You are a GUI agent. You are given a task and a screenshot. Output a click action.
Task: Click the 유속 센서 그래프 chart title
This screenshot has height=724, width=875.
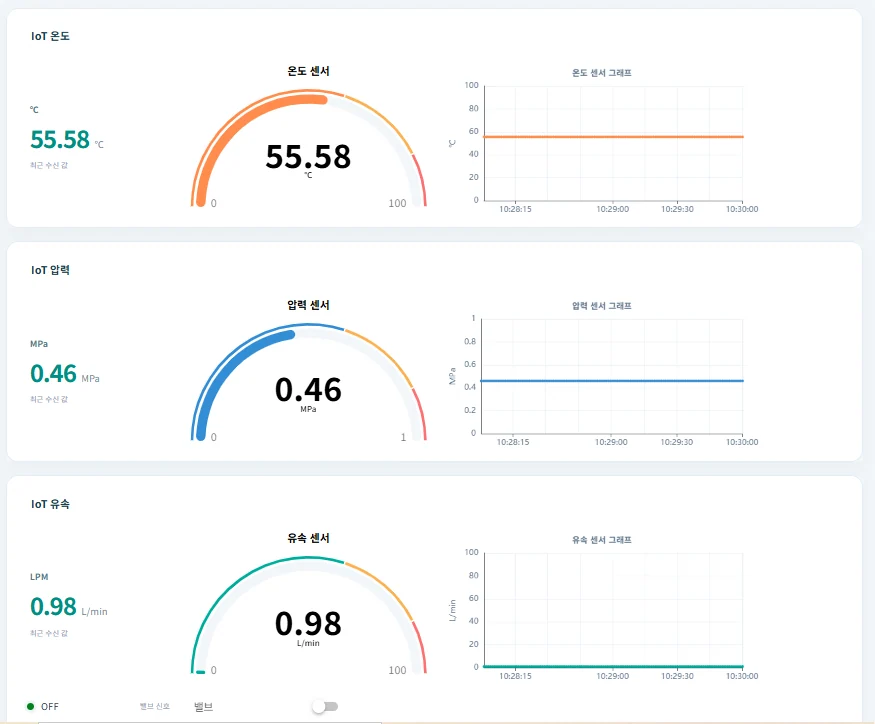pos(602,540)
